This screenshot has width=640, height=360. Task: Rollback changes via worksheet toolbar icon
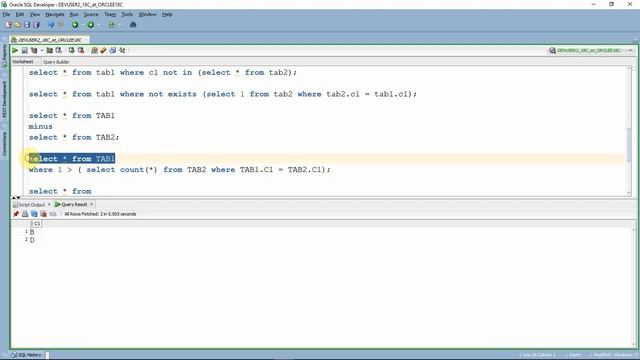click(81, 50)
